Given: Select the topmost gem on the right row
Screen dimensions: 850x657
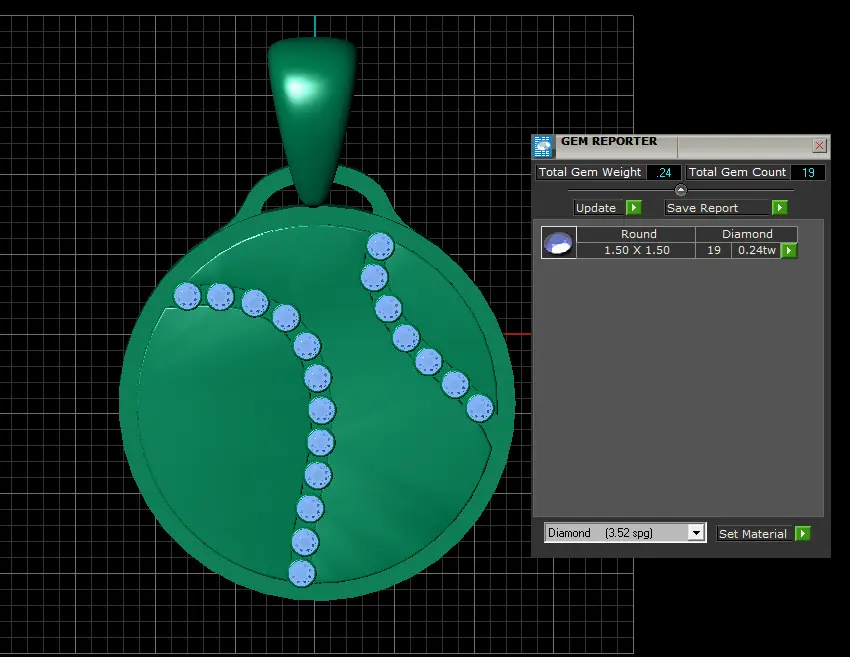Looking at the screenshot, I should (380, 247).
